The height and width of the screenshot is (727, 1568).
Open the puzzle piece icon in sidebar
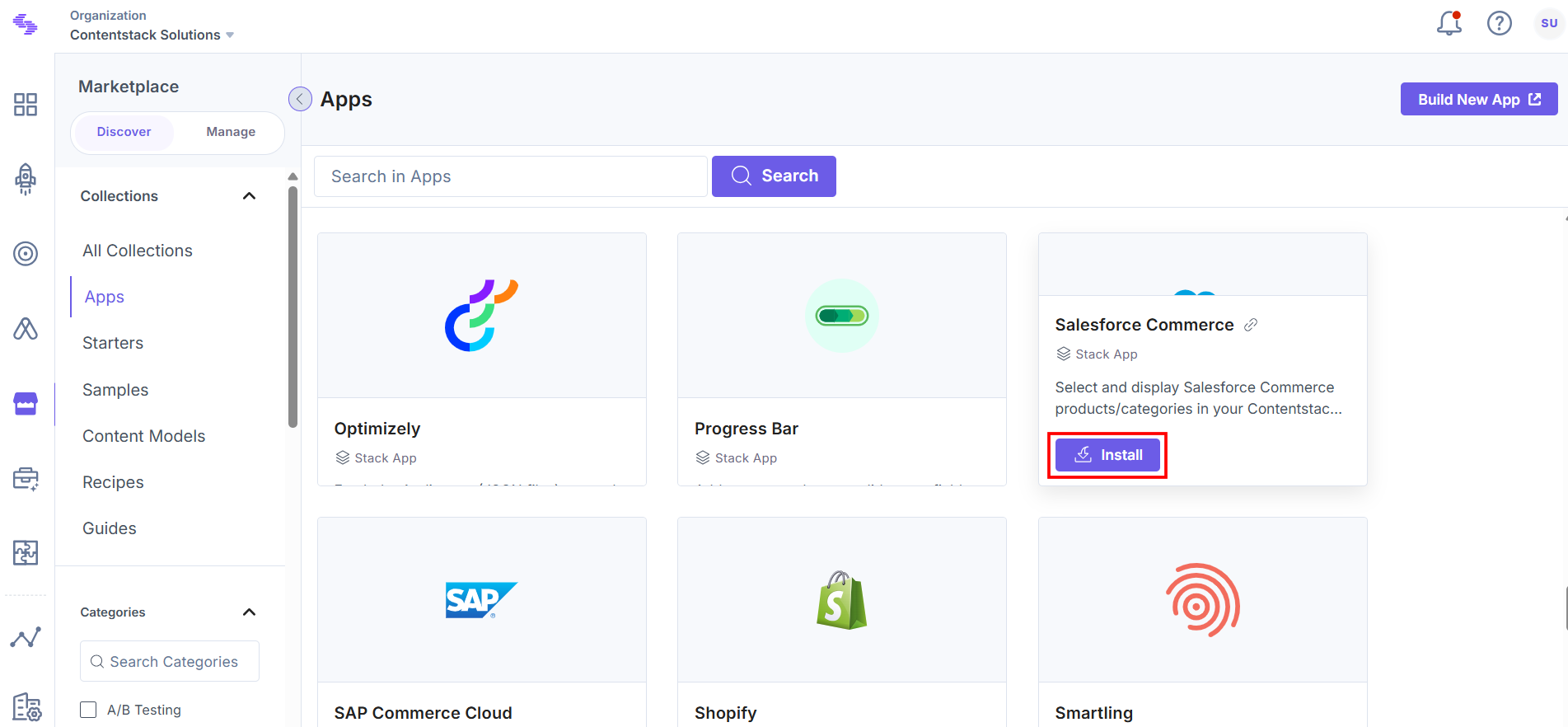[x=26, y=552]
